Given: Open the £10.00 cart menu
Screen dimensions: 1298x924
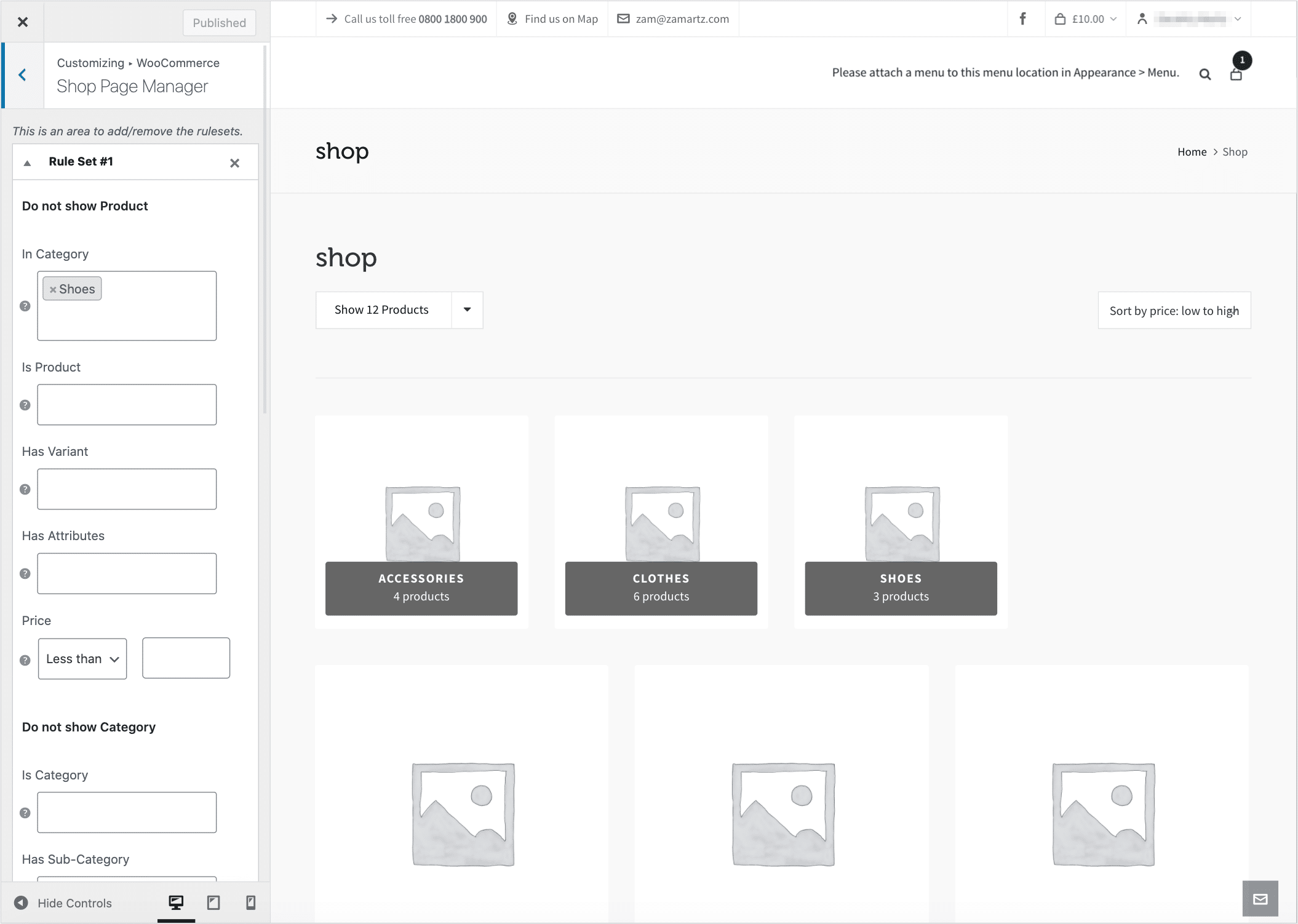Looking at the screenshot, I should tap(1085, 18).
